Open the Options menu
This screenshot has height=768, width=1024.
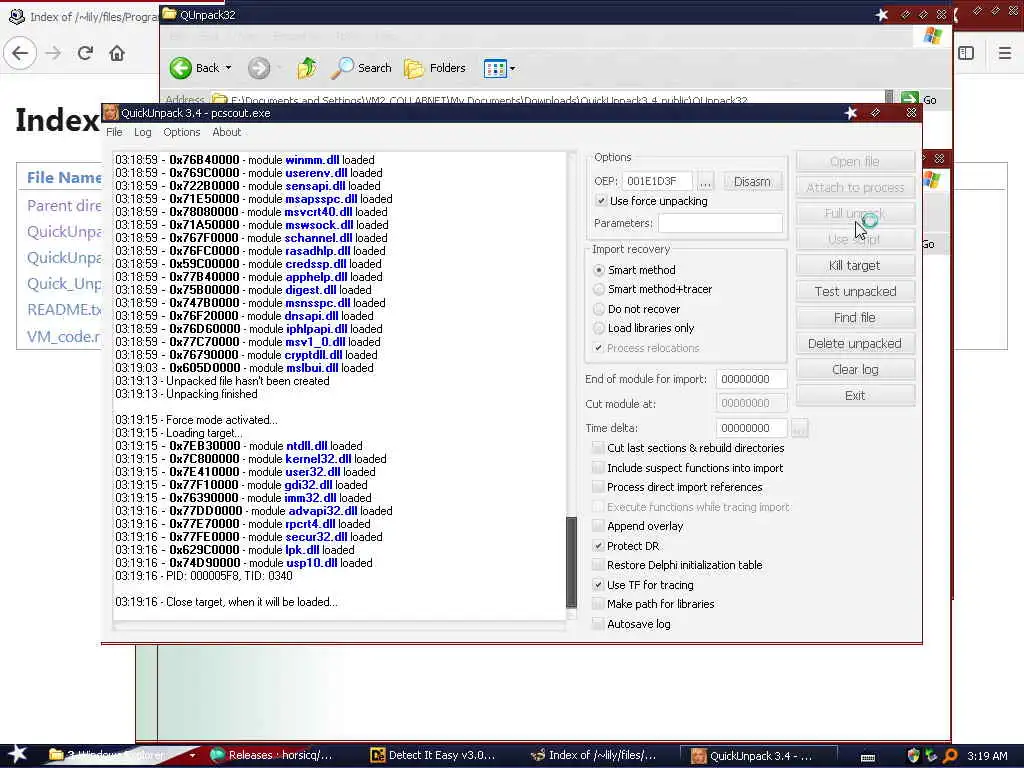[182, 132]
